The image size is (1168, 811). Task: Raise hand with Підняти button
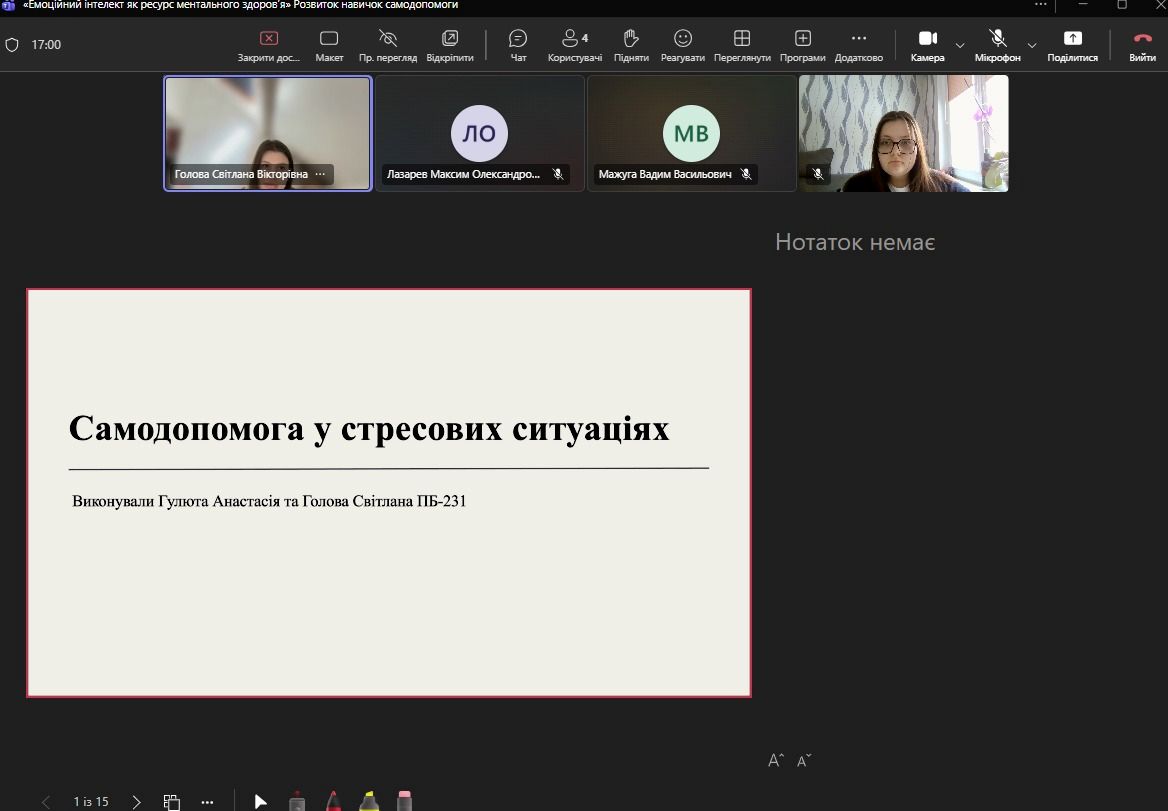[631, 45]
